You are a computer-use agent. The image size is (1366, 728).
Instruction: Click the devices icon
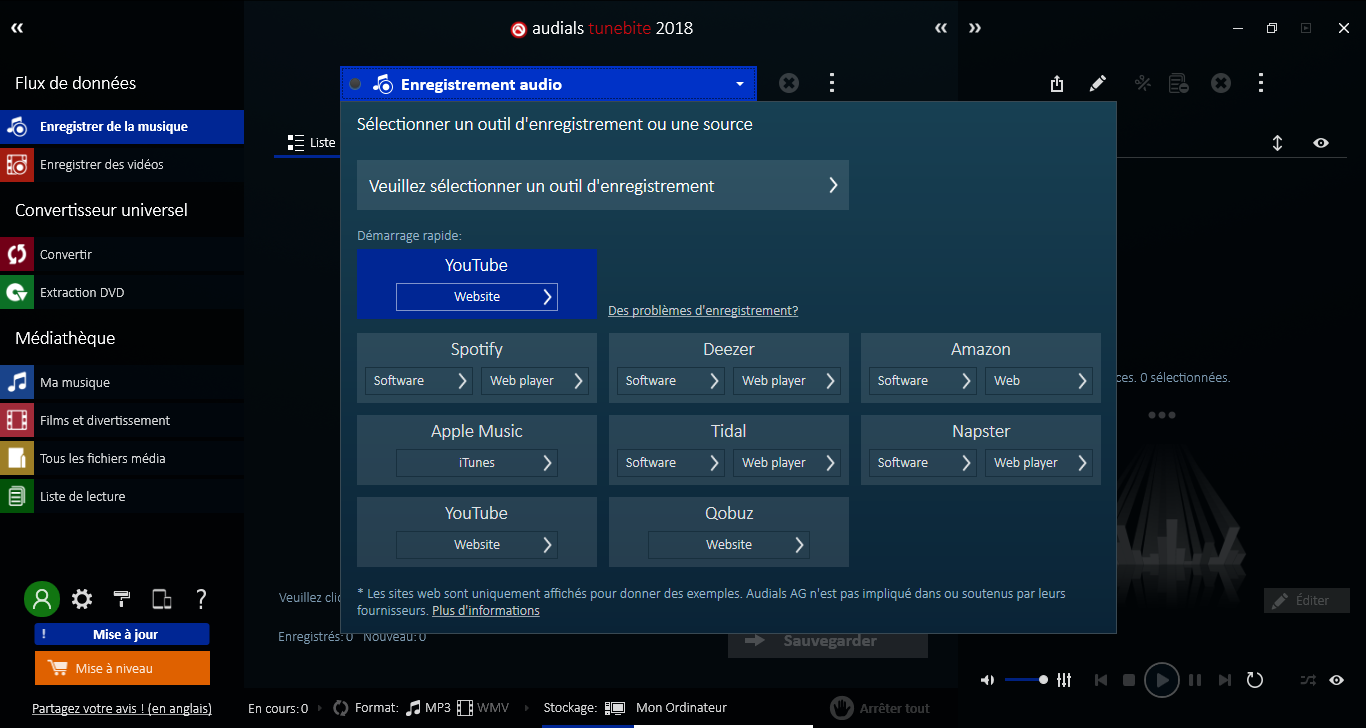(162, 599)
